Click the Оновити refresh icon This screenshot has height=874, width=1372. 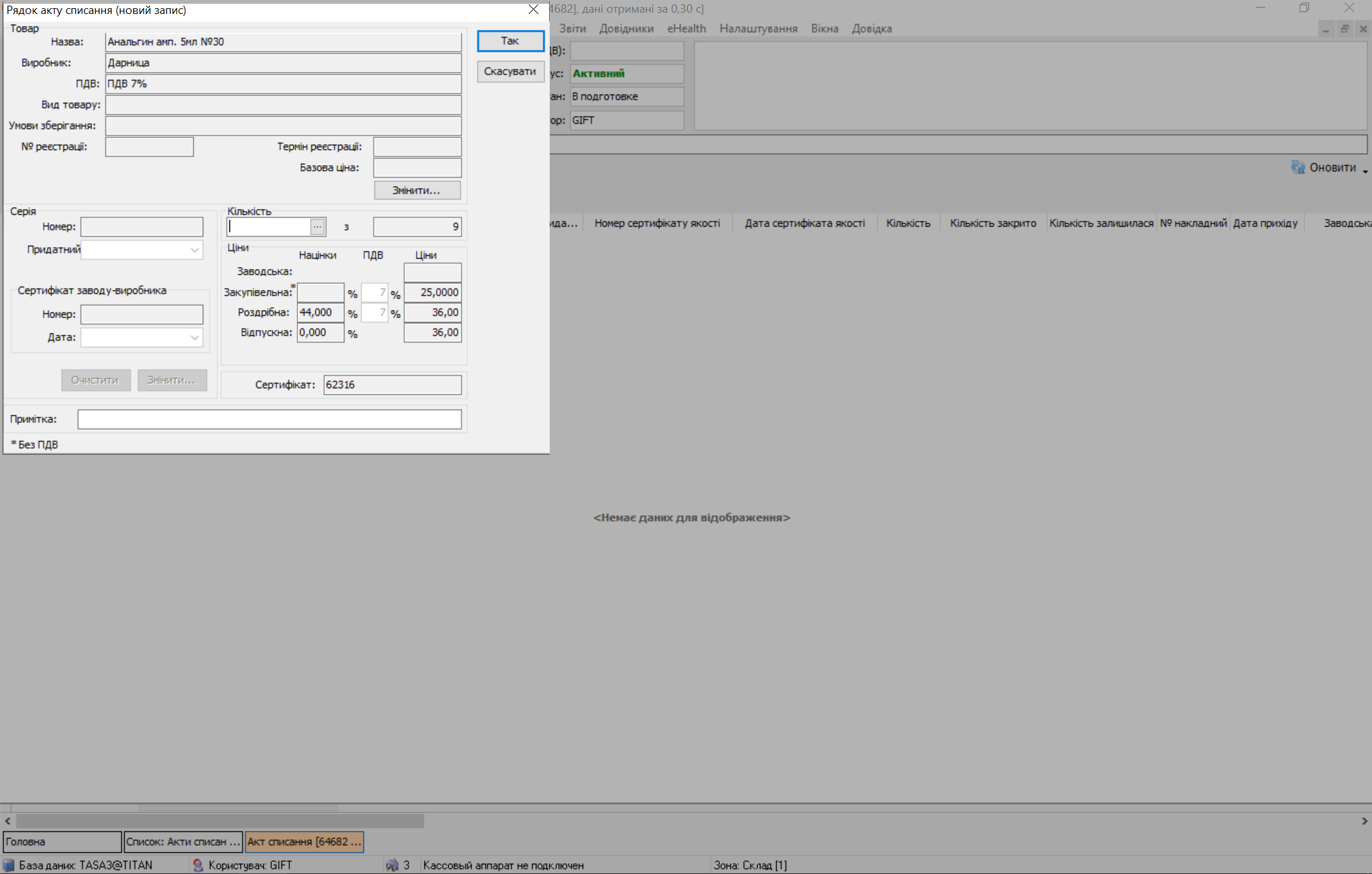pyautogui.click(x=1298, y=167)
